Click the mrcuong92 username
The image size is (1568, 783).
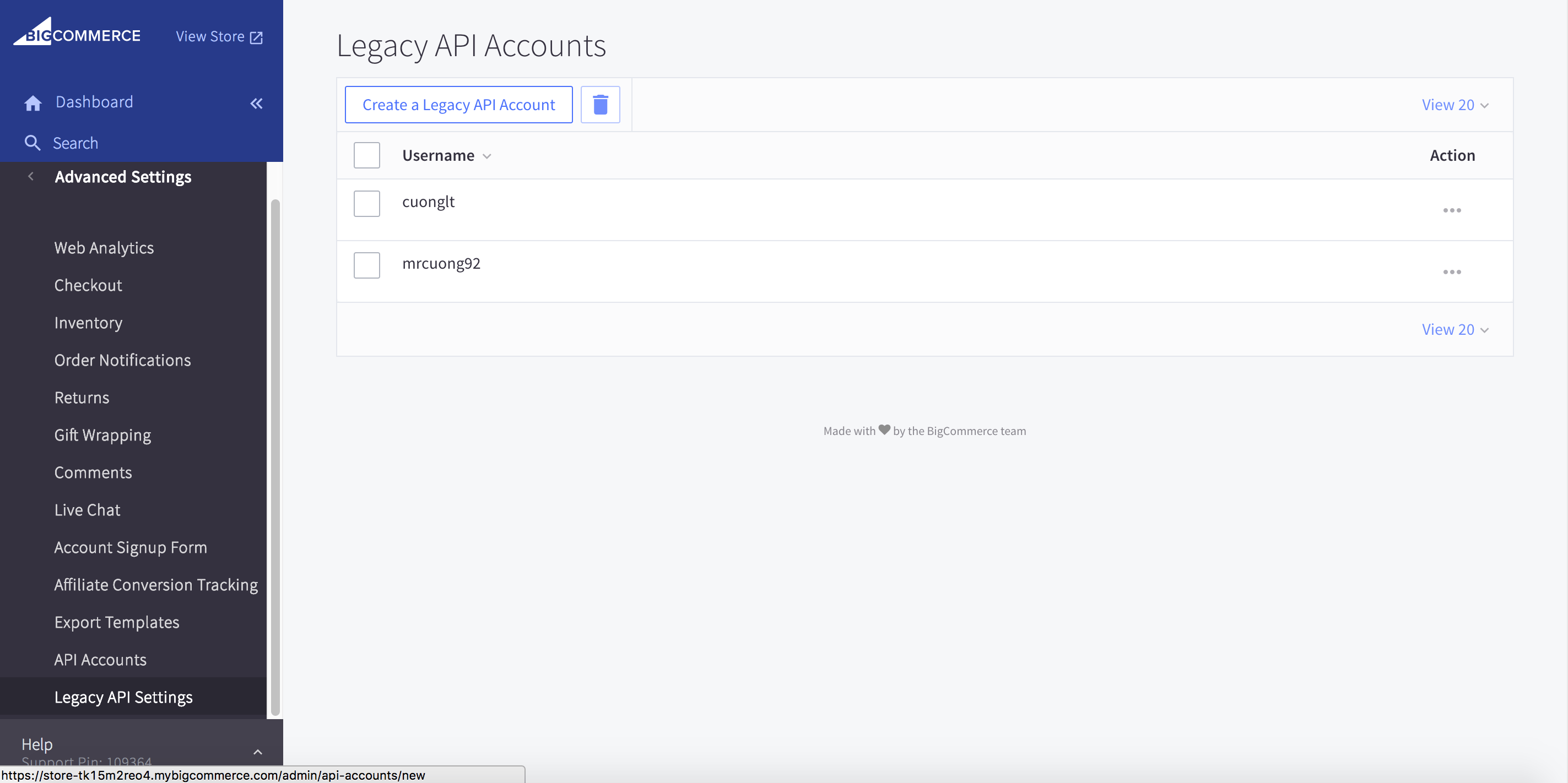[441, 263]
